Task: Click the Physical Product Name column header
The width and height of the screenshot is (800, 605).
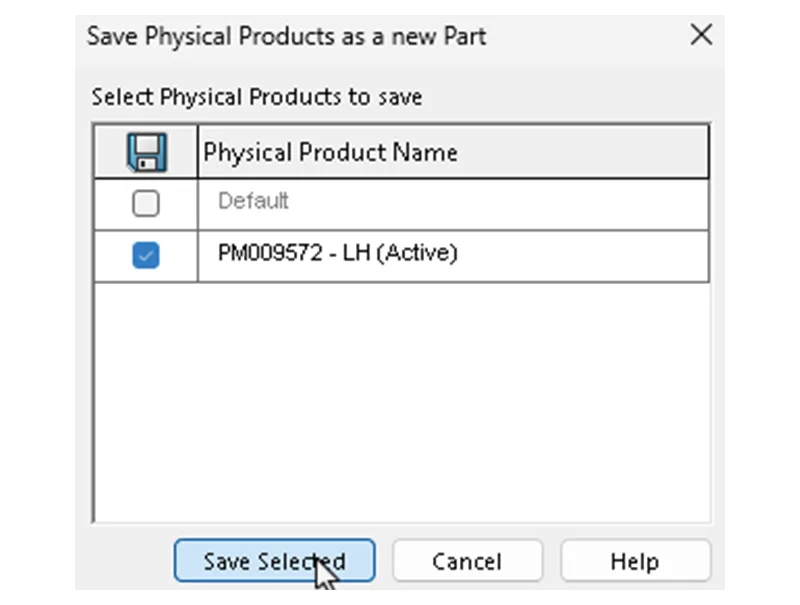Action: (x=330, y=153)
